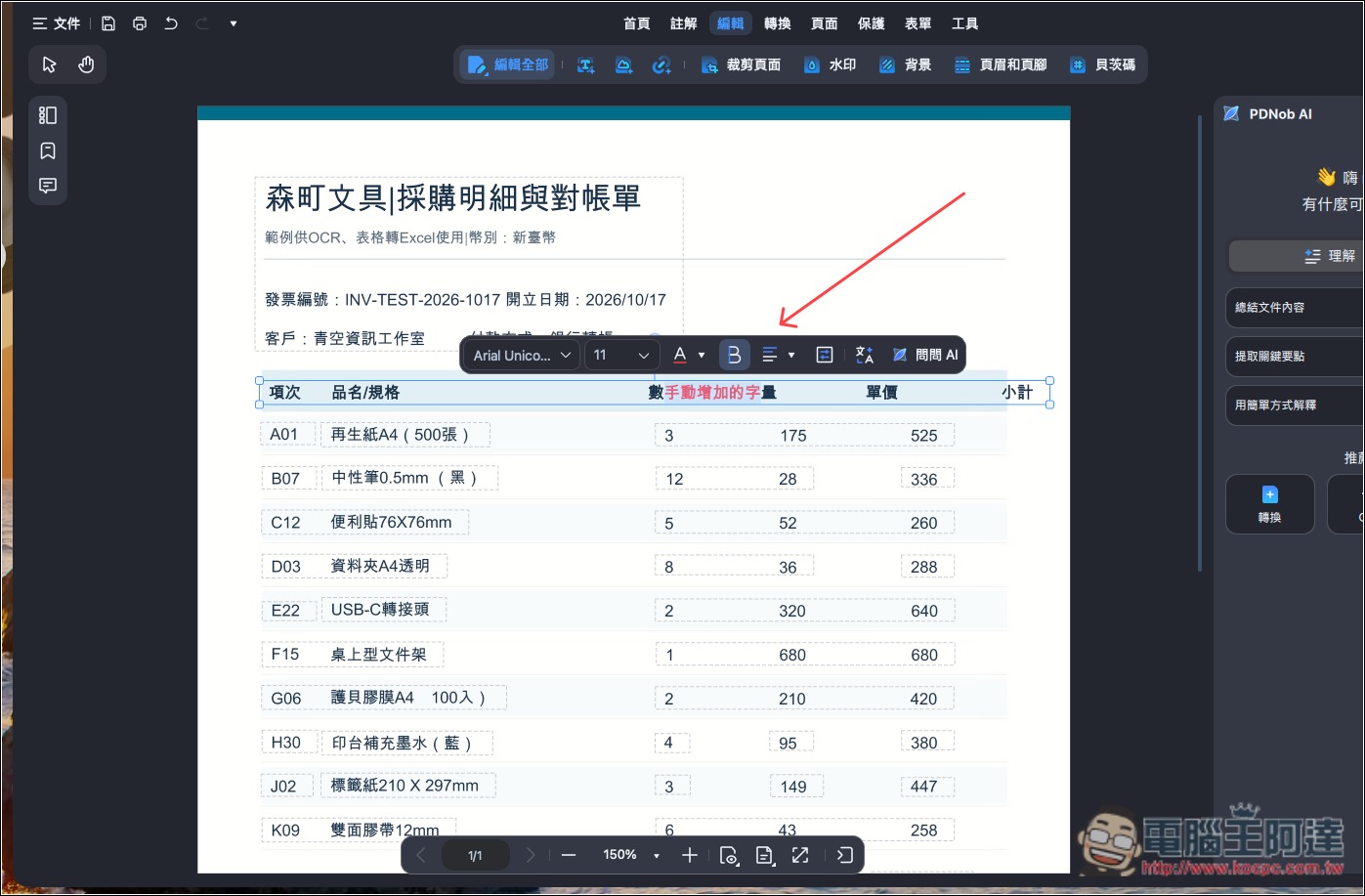Open the font family dropdown Arial Unico...

pos(522,356)
